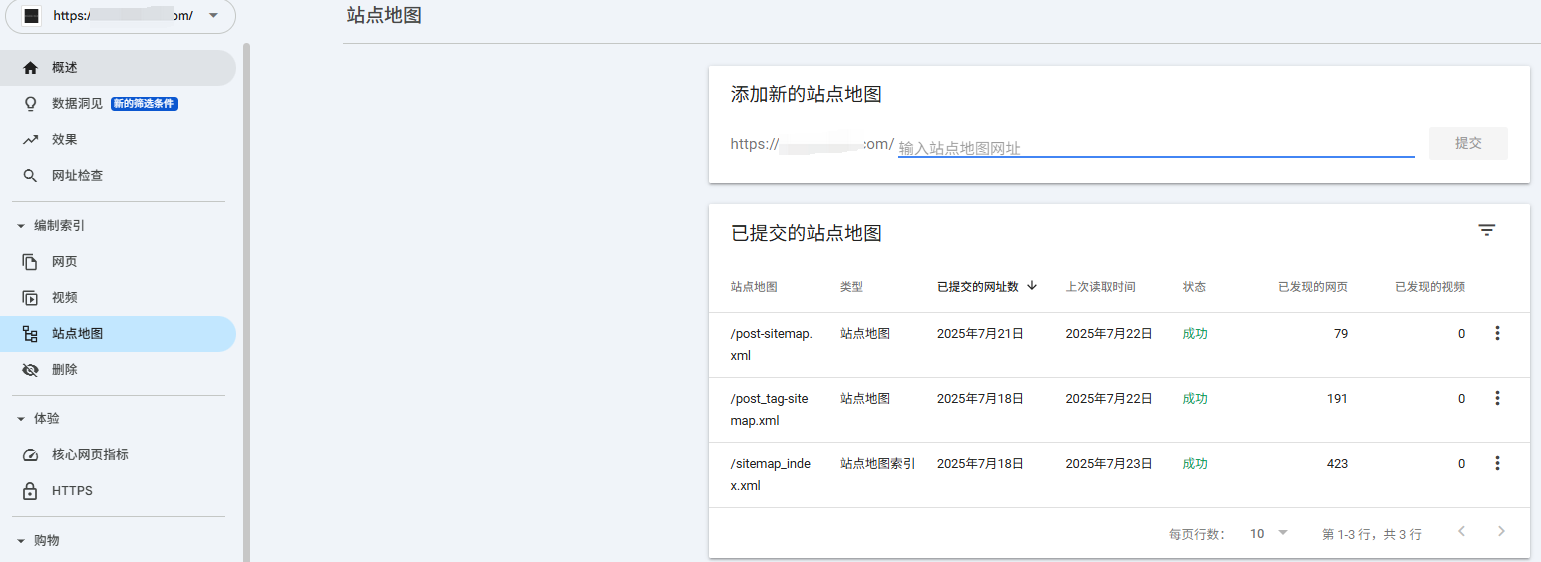Open HTTPS report in sidebar
The width and height of the screenshot is (1541, 562).
coord(118,491)
